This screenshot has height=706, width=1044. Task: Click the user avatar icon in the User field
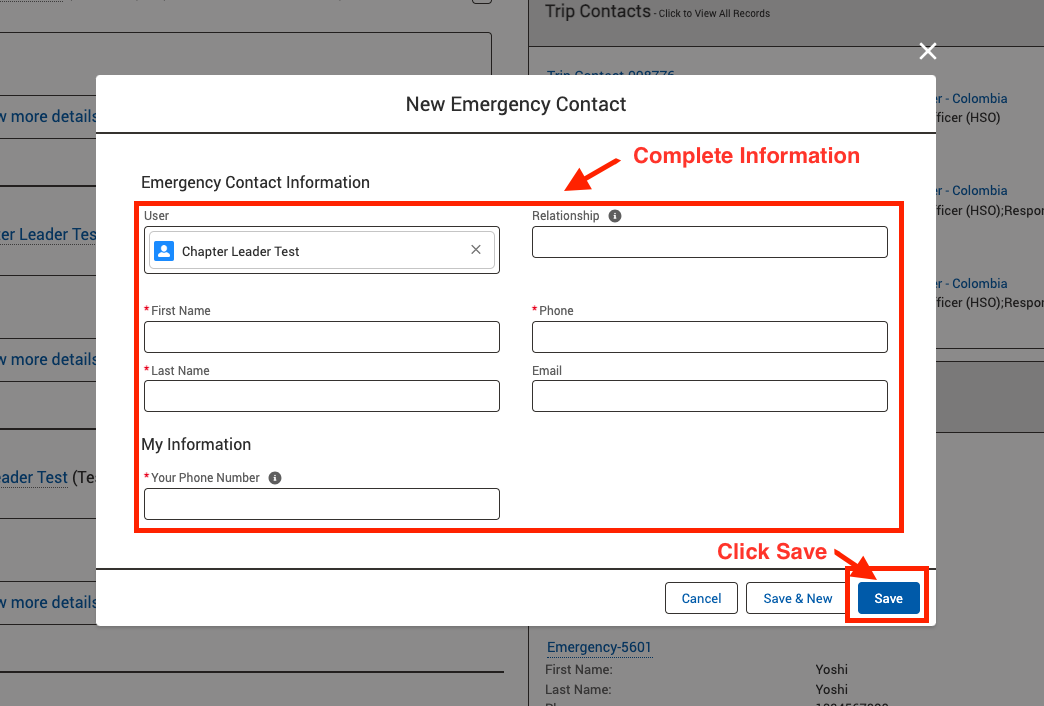click(164, 251)
